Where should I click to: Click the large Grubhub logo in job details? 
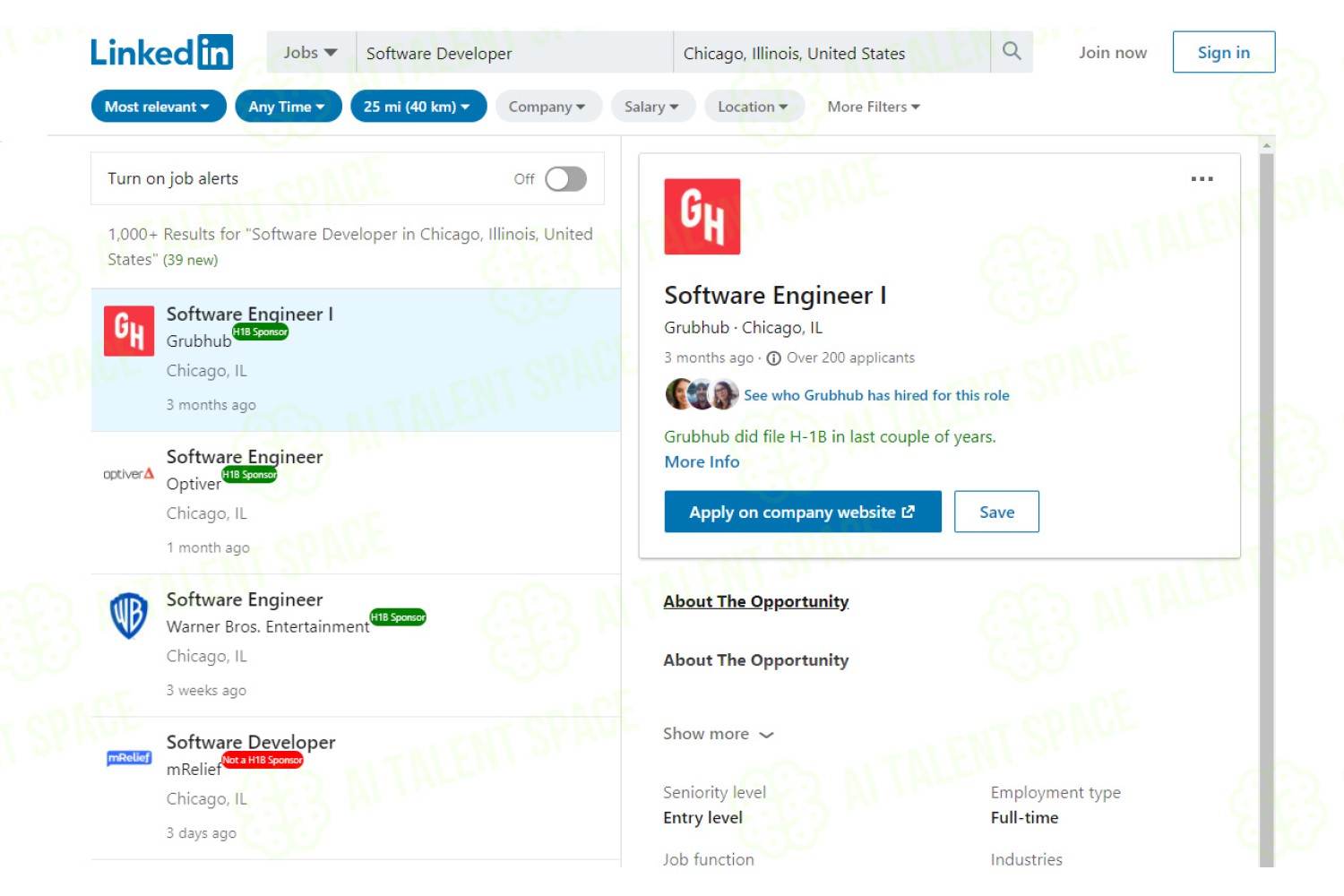coord(702,217)
